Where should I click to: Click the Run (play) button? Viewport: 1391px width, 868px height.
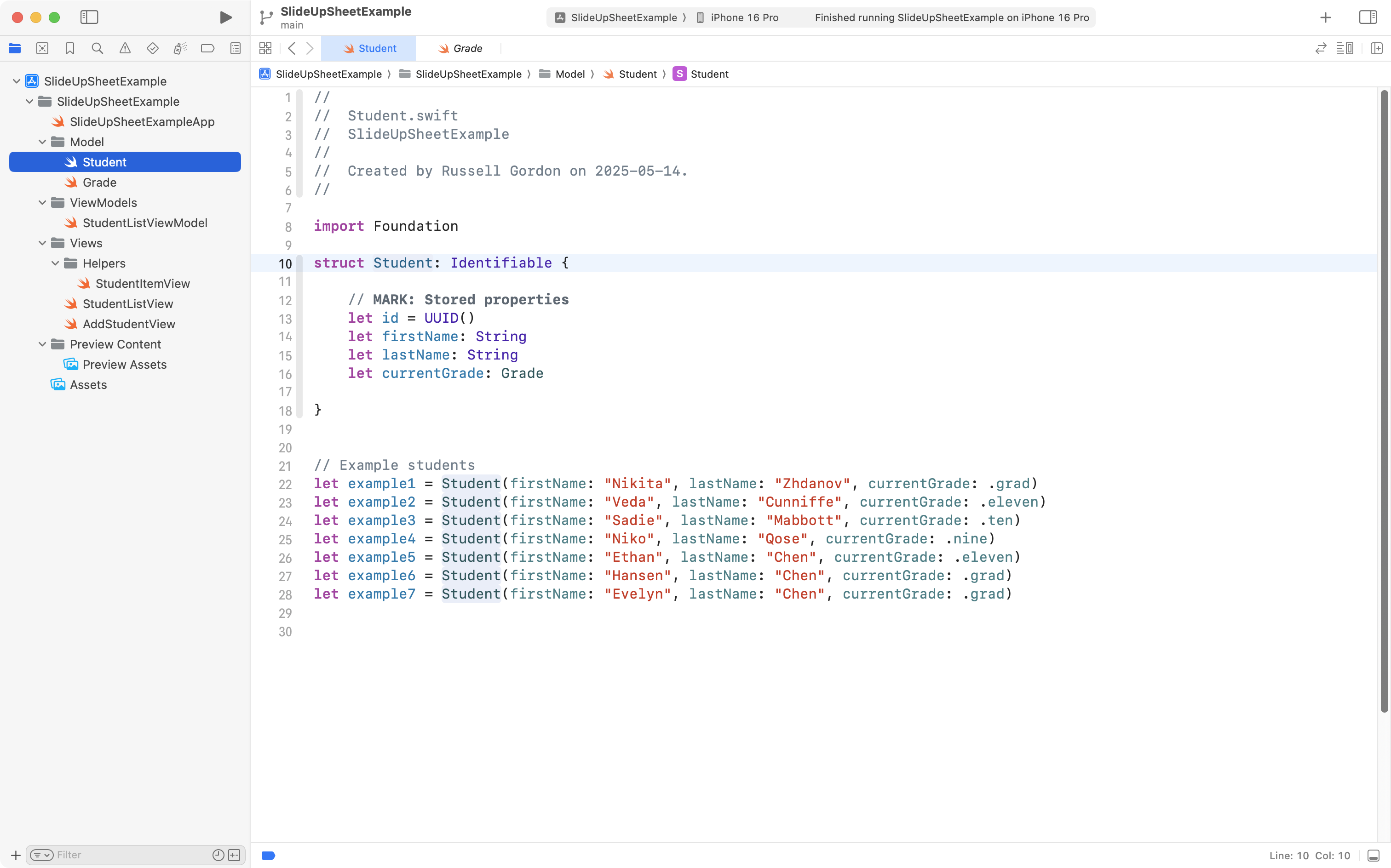coord(226,17)
